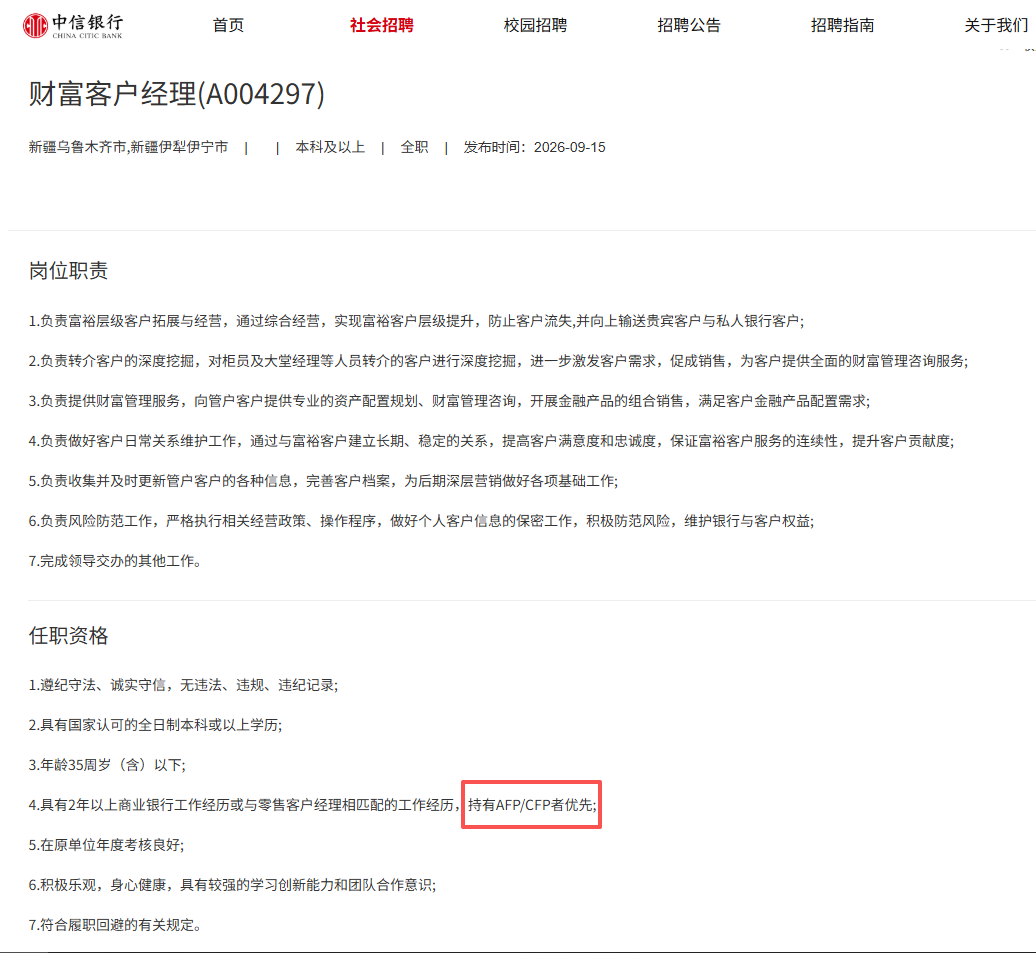Open the 招聘指南 recruitment guide
Viewport: 1036px width, 953px height.
click(x=842, y=26)
